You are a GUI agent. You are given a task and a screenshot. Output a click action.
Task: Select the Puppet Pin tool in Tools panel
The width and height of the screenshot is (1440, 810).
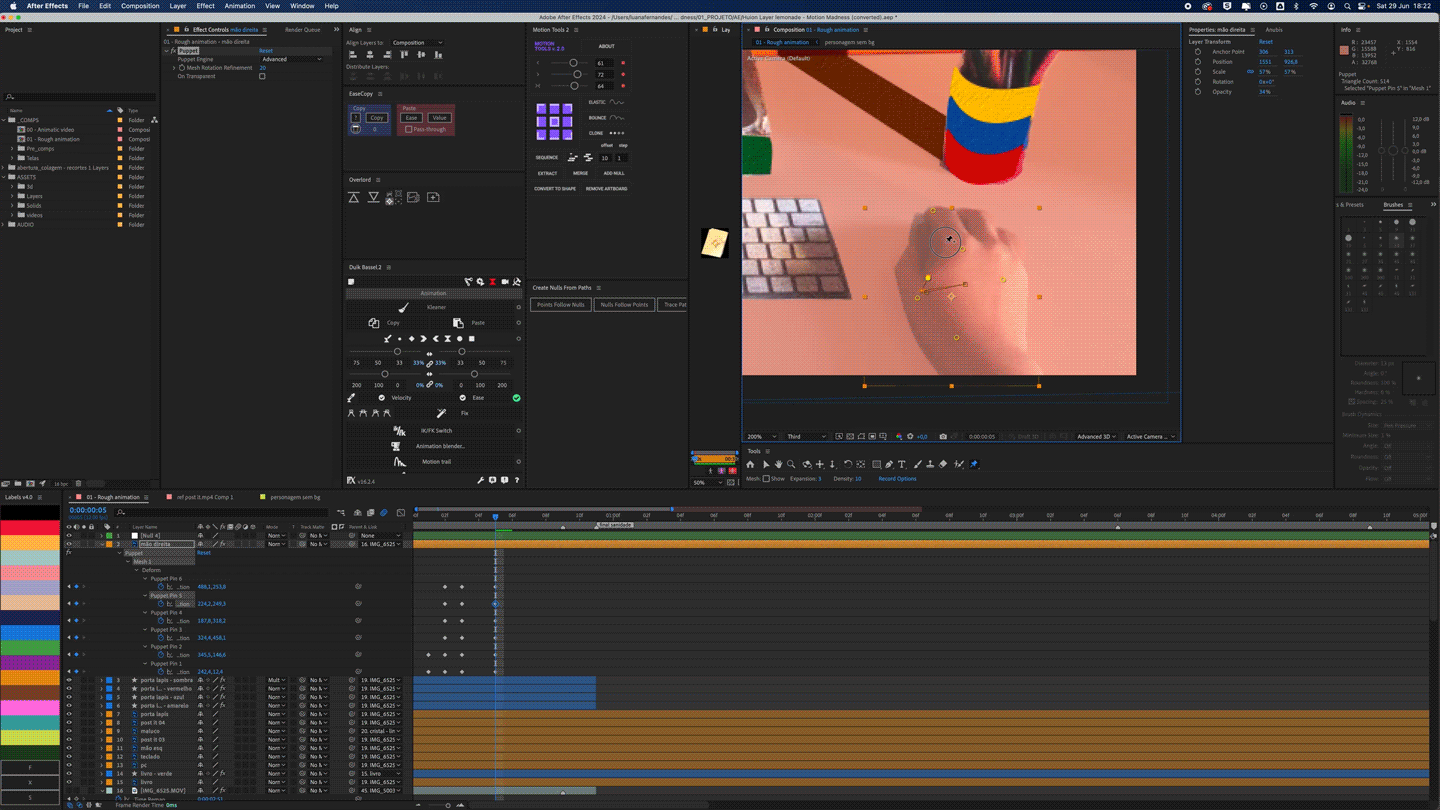[974, 464]
